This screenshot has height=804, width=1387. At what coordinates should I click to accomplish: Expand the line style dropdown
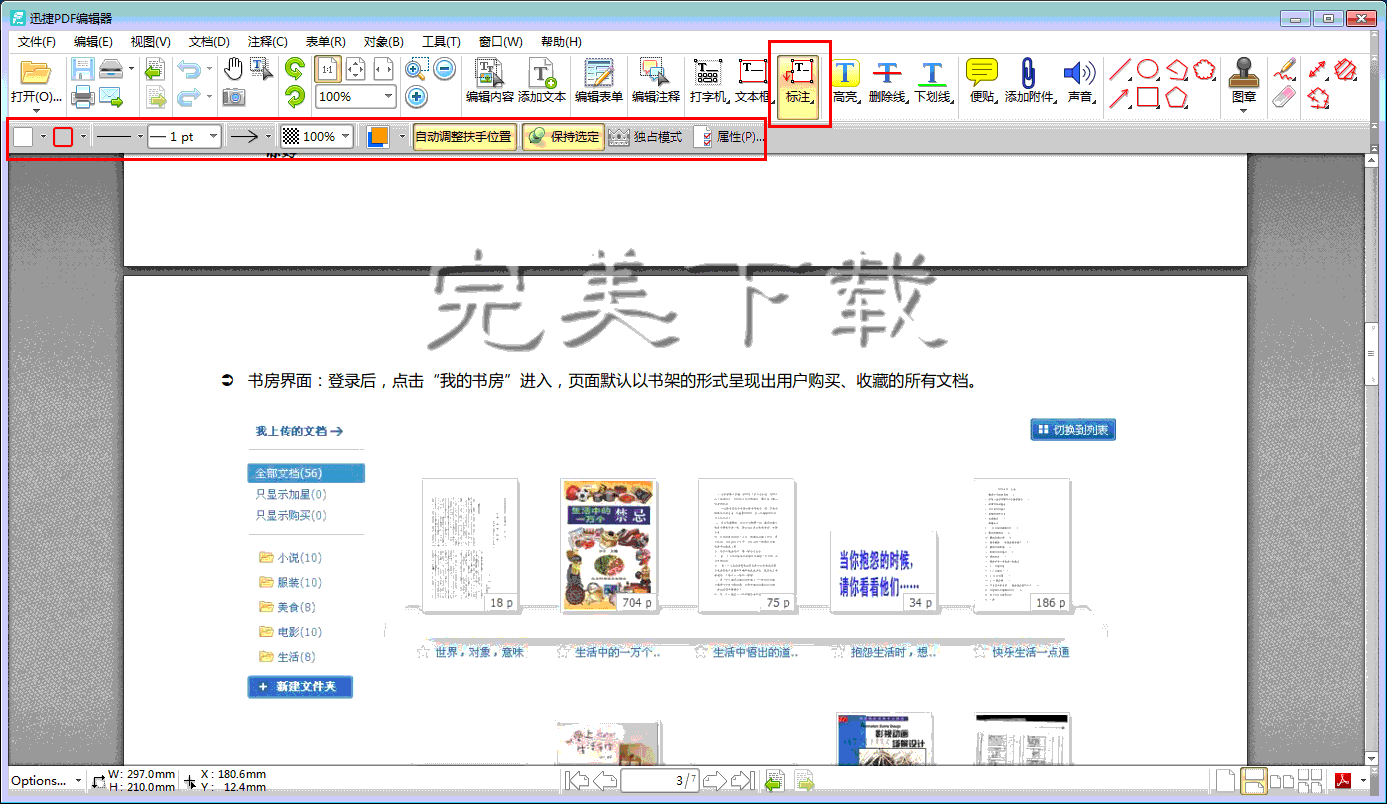141,137
